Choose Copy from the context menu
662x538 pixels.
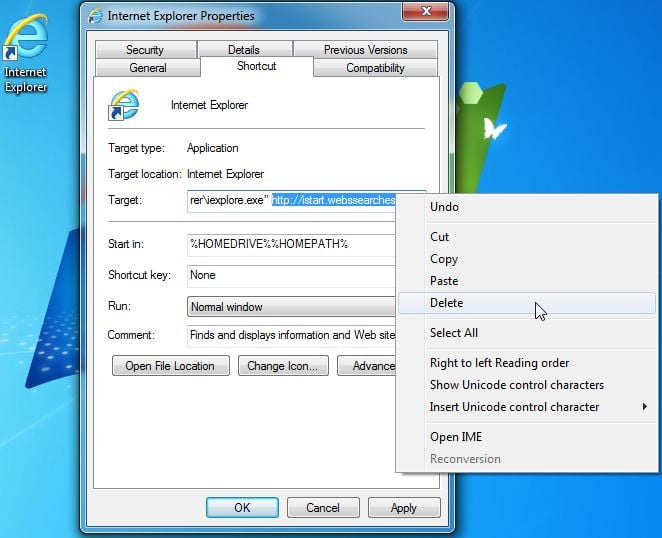click(x=527, y=259)
